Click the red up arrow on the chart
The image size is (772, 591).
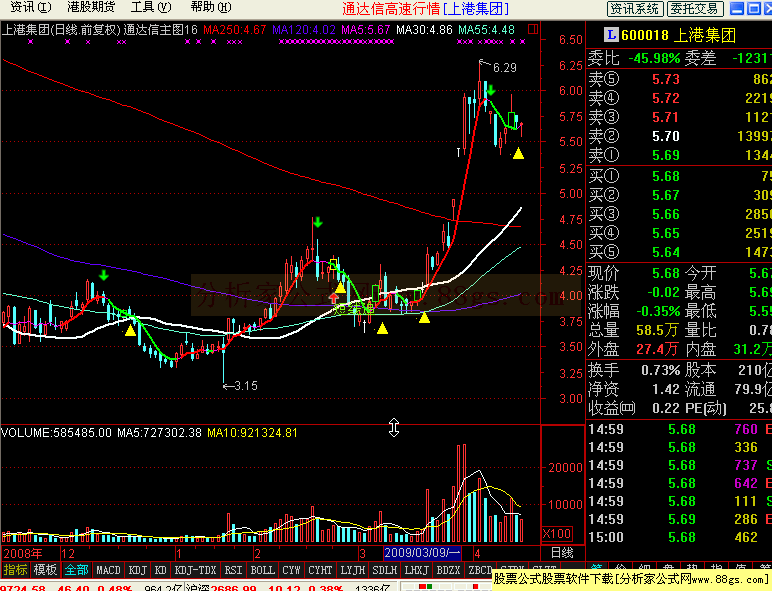[334, 297]
